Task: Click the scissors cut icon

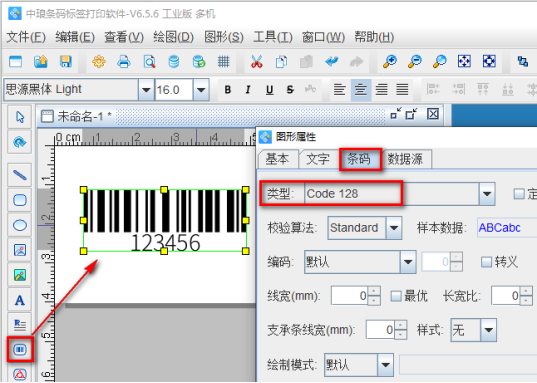Action: 257,62
